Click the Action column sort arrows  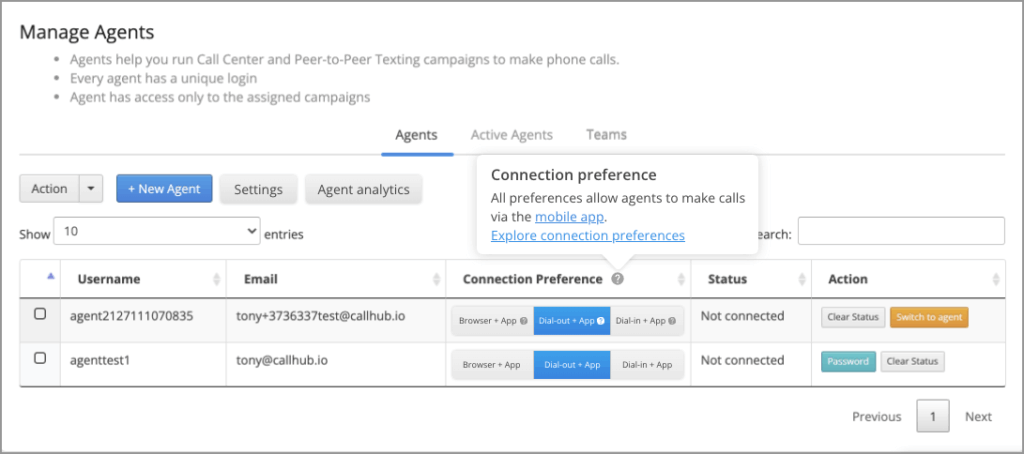tap(996, 279)
